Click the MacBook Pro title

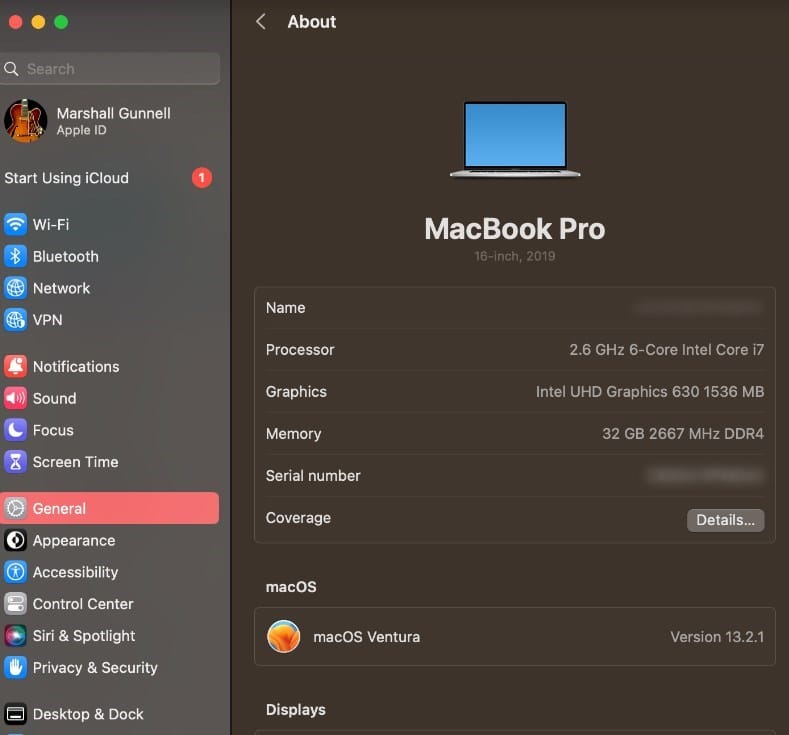(515, 229)
